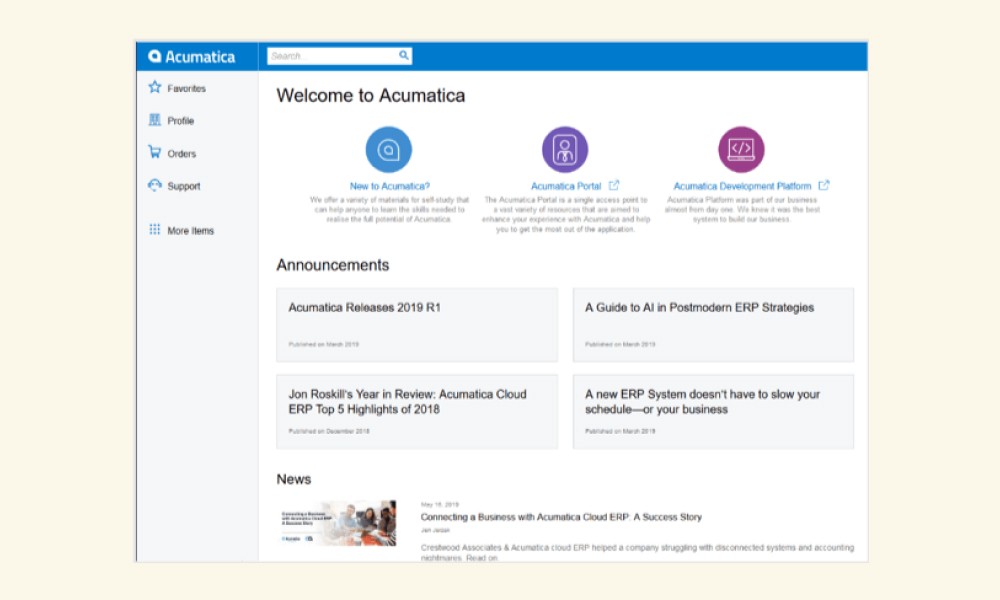Click publish date under Acumatica Releases 2019 R1

pyautogui.click(x=323, y=344)
